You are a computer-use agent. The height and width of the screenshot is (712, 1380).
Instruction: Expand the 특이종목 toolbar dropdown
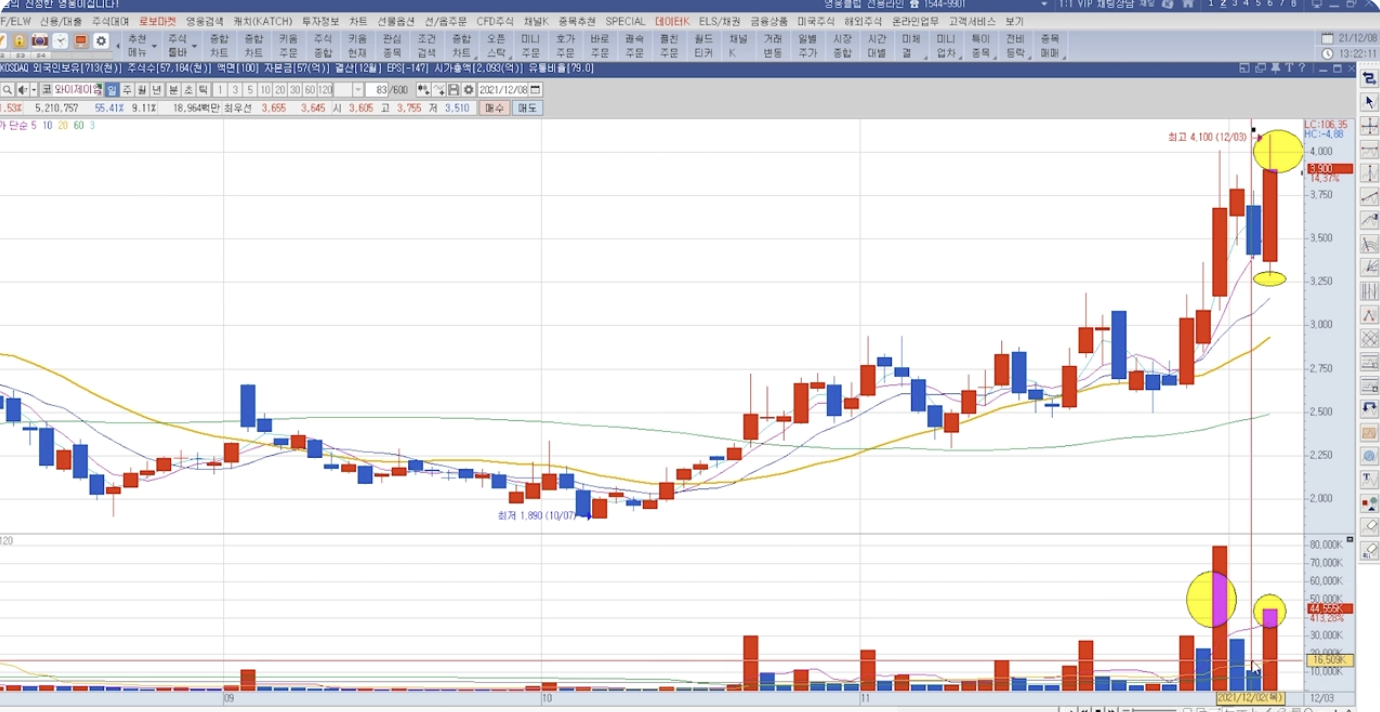coord(993,57)
